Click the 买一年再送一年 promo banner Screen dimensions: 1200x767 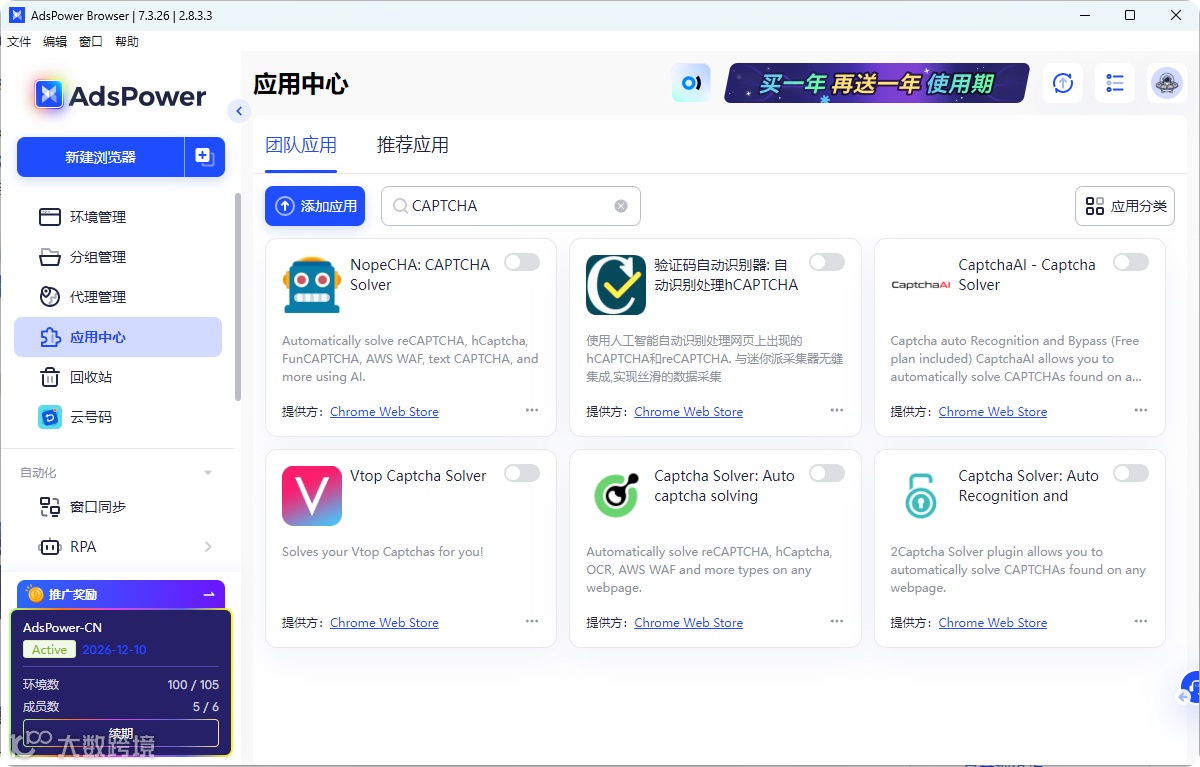(x=877, y=83)
